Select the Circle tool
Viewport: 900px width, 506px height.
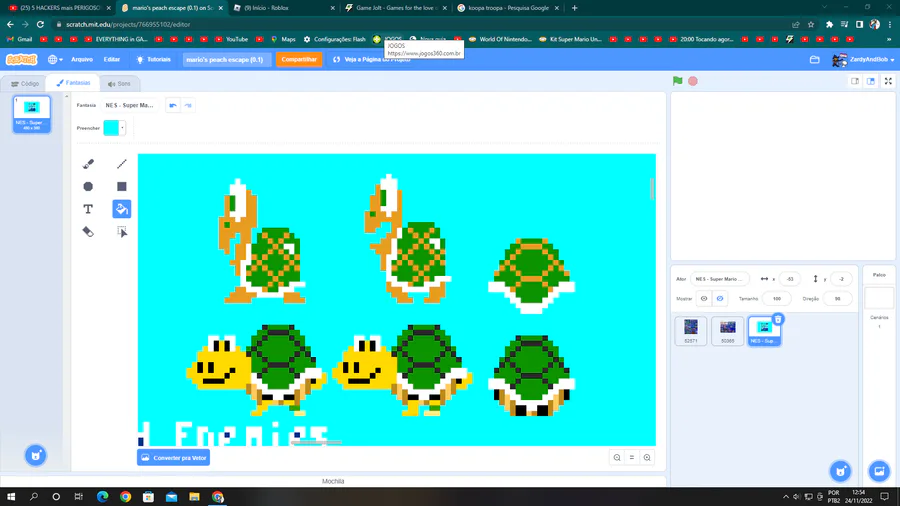[x=88, y=186]
